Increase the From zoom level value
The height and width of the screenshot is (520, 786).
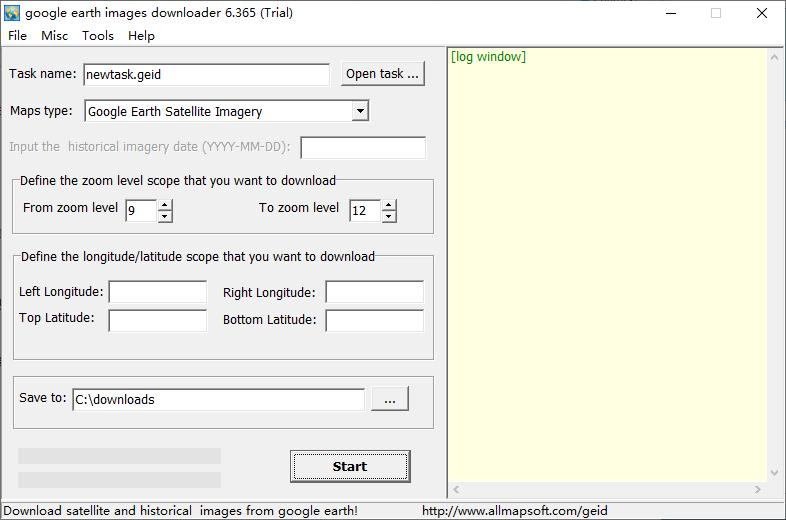[164, 205]
